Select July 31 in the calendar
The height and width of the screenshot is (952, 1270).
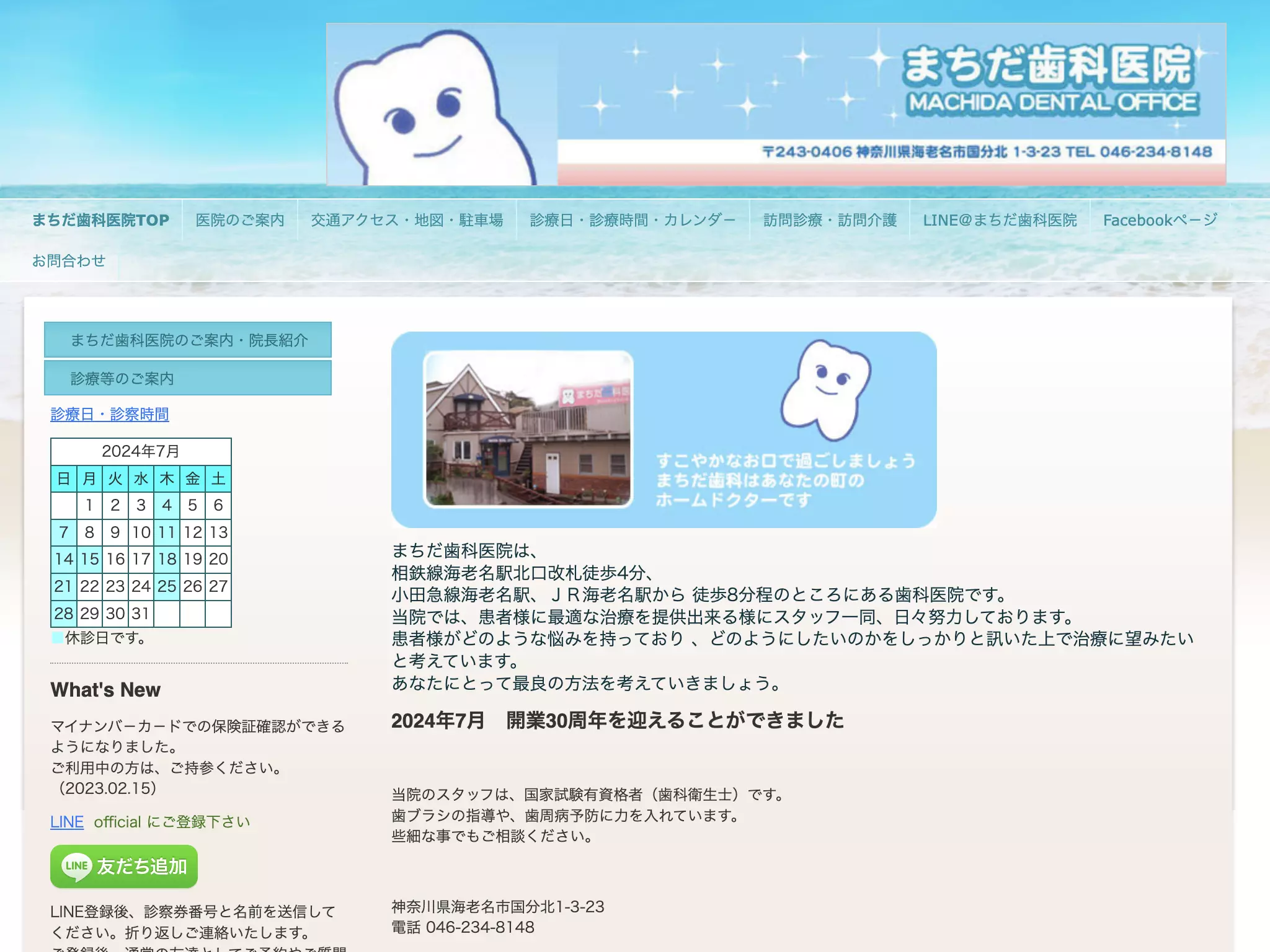141,614
